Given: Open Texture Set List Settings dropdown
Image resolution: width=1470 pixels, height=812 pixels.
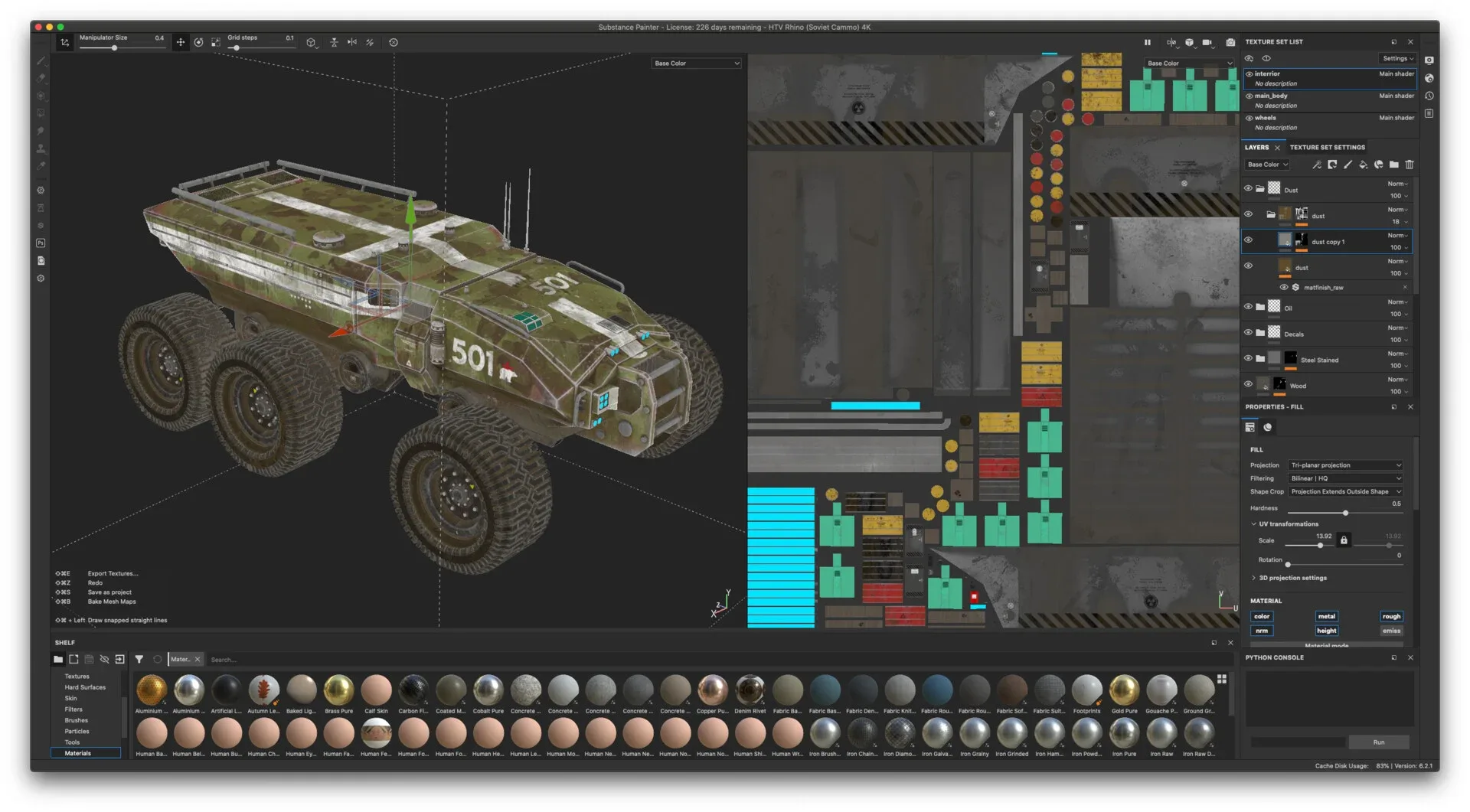Looking at the screenshot, I should coord(1398,59).
